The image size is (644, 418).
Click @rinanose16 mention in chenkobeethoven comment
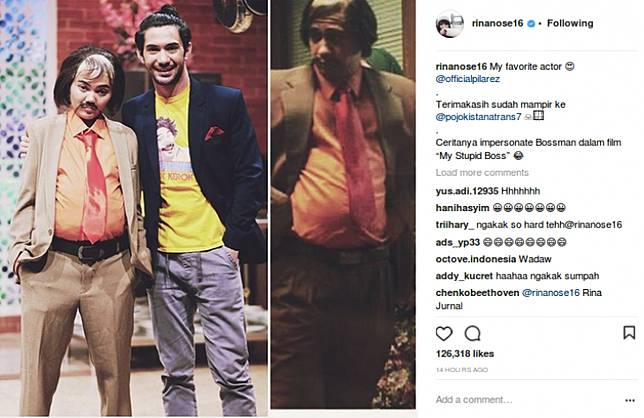tap(550, 293)
